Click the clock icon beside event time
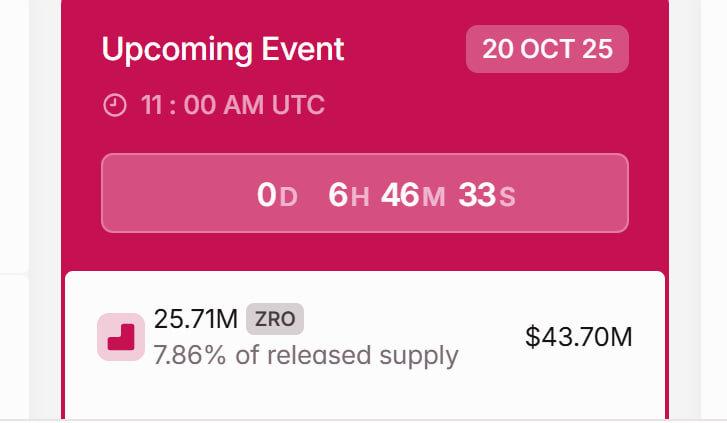 pos(115,105)
